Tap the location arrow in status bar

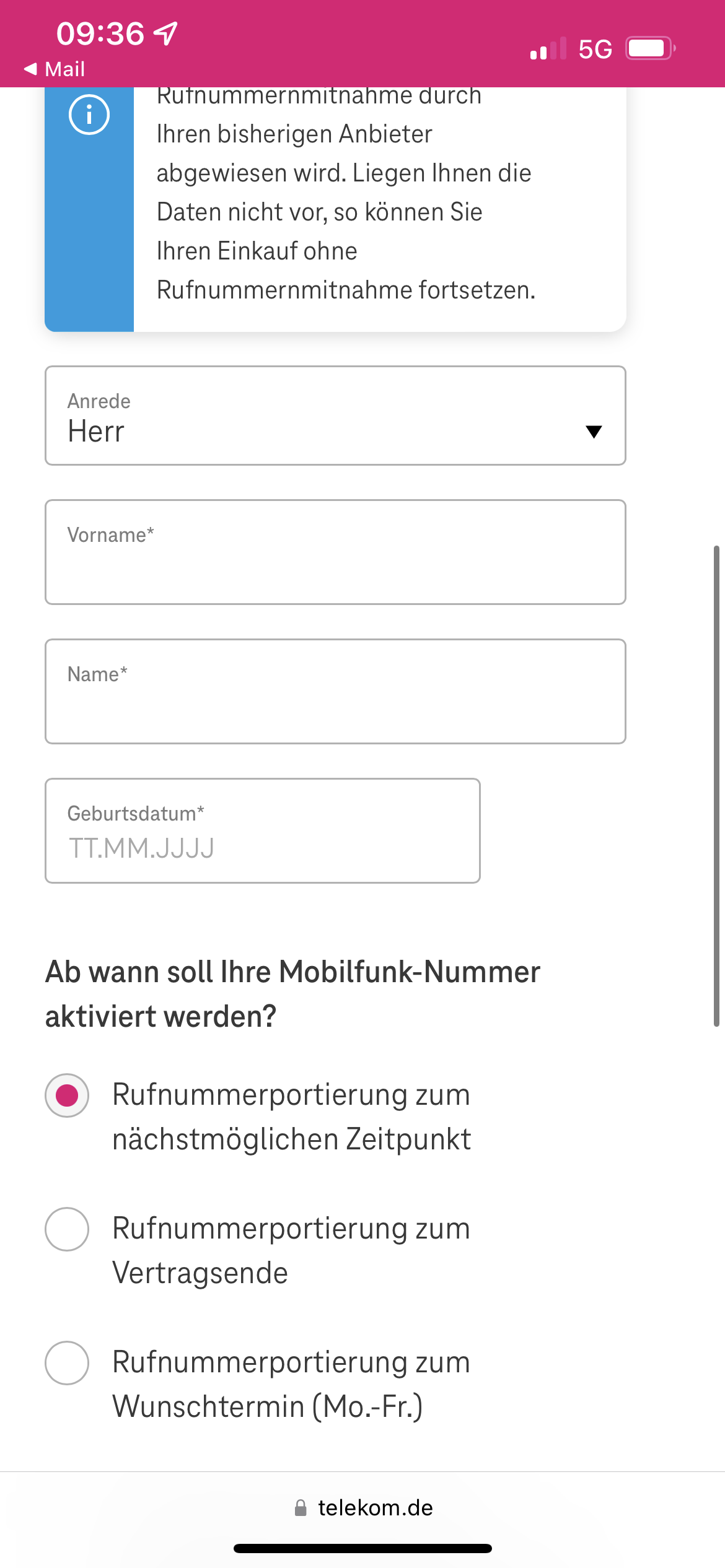pyautogui.click(x=166, y=33)
